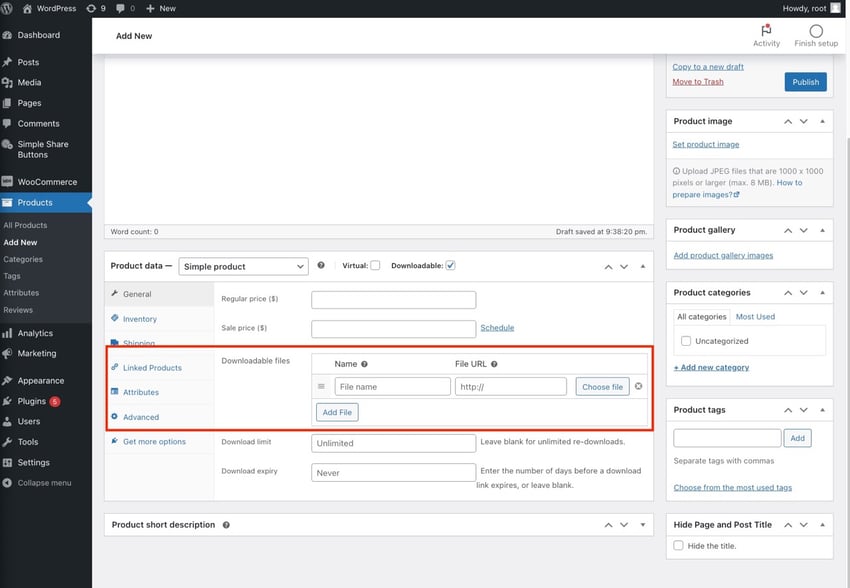850x588 pixels.
Task: Open the Schedule sale price link
Action: [497, 328]
